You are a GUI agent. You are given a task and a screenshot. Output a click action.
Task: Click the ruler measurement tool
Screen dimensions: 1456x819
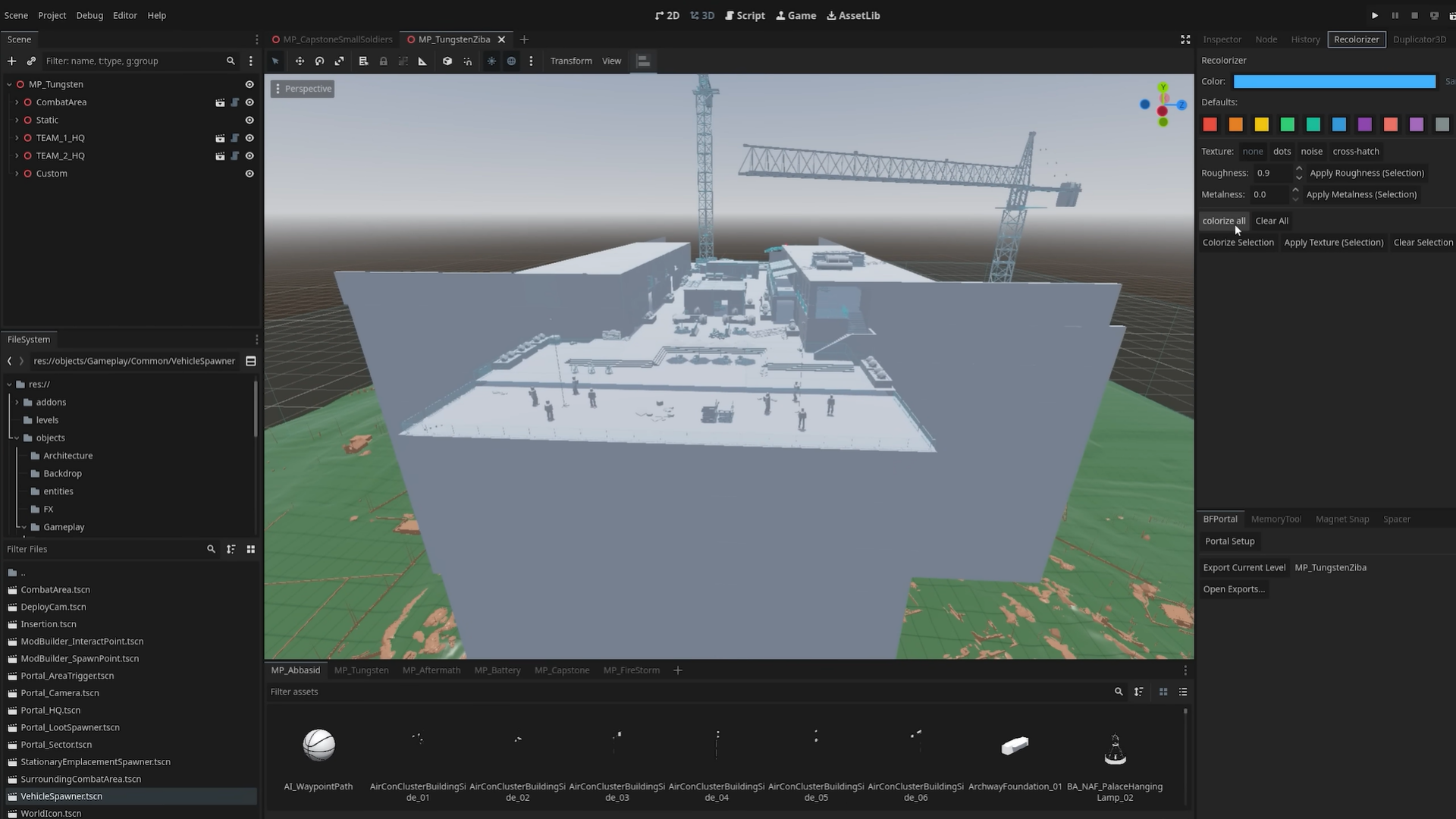coord(422,61)
